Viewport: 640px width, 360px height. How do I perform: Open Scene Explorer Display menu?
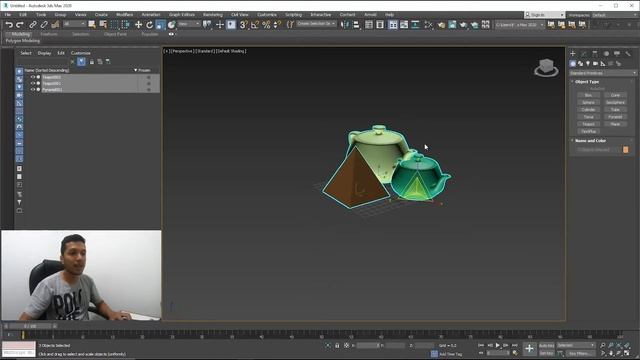[44, 53]
